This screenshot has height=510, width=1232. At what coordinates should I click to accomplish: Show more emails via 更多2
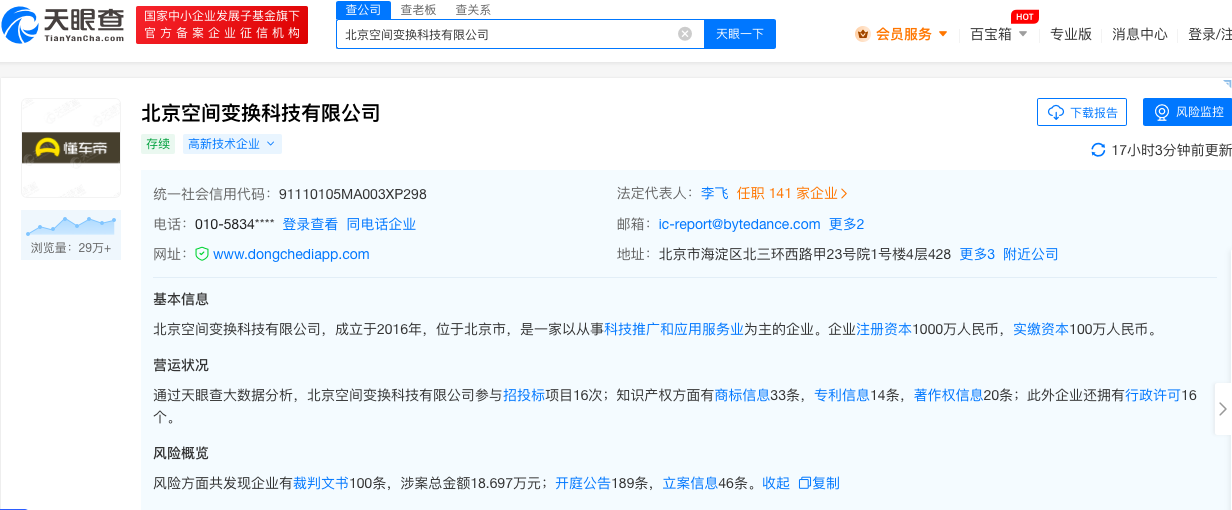(x=846, y=224)
